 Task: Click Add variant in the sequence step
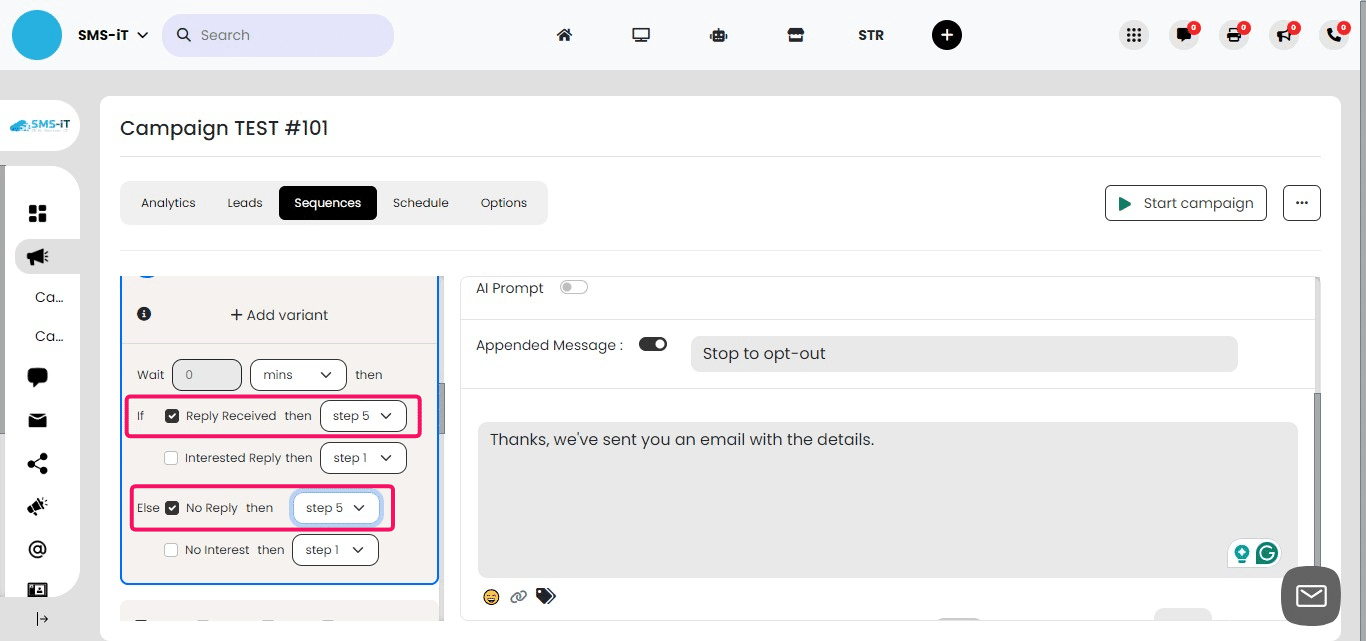pos(279,314)
